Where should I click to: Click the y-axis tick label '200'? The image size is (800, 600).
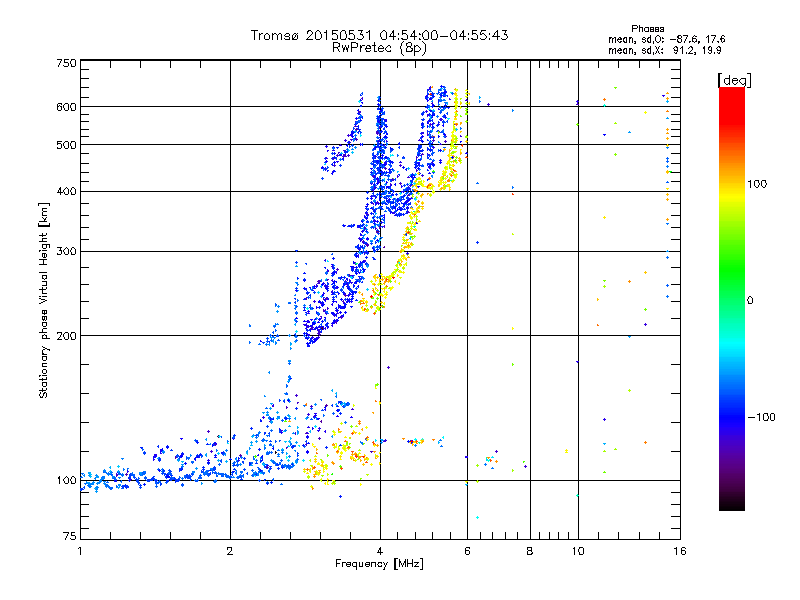[x=66, y=336]
